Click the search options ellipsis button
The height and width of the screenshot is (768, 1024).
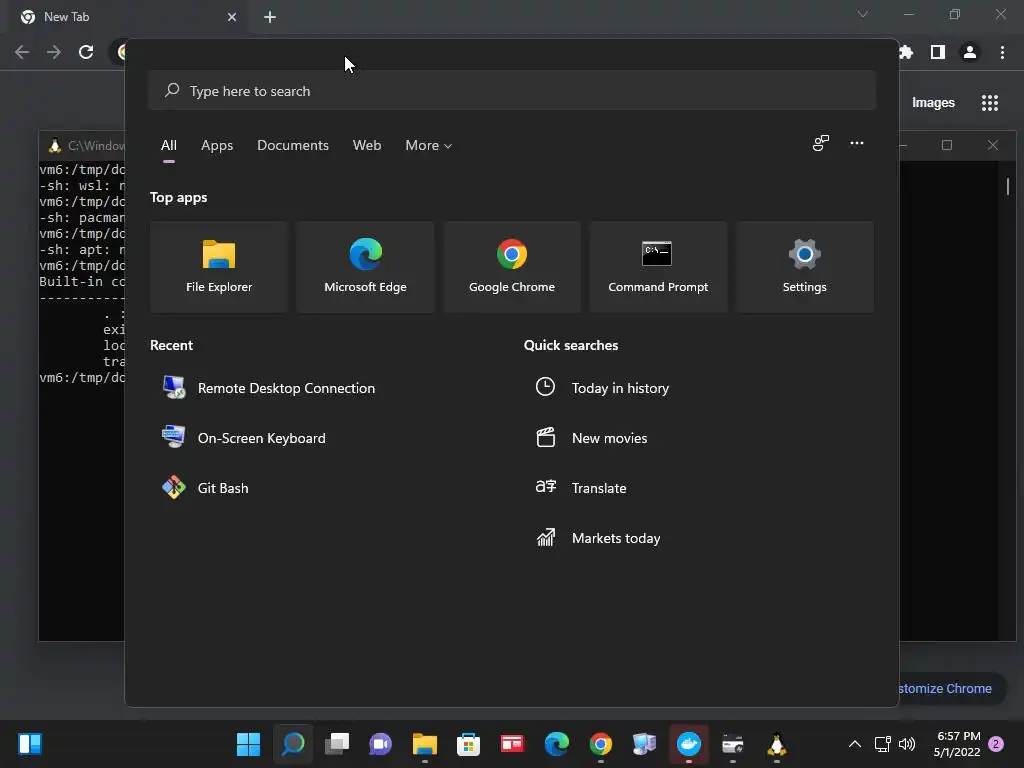[x=857, y=143]
